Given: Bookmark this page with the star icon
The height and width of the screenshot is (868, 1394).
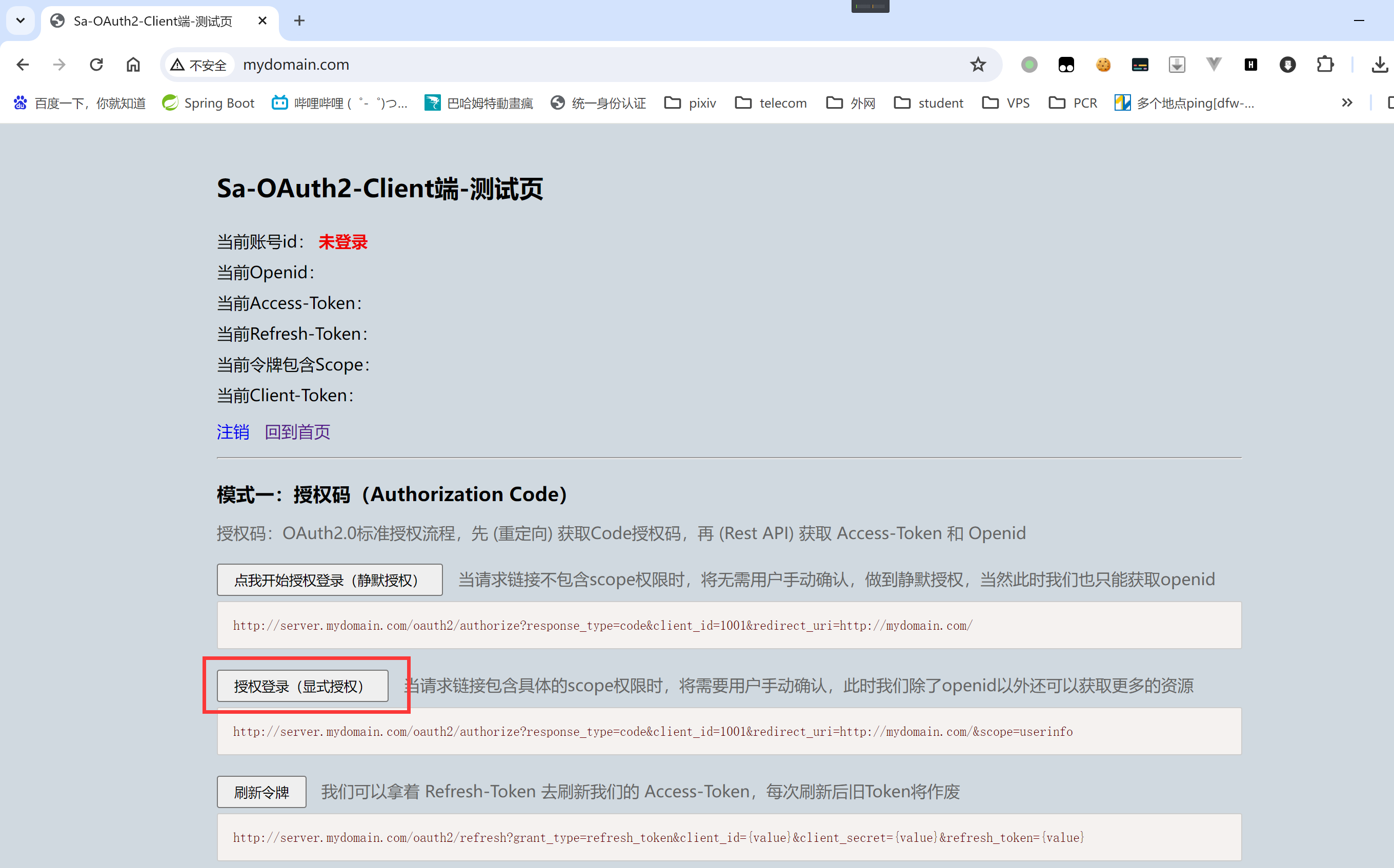Looking at the screenshot, I should click(978, 65).
